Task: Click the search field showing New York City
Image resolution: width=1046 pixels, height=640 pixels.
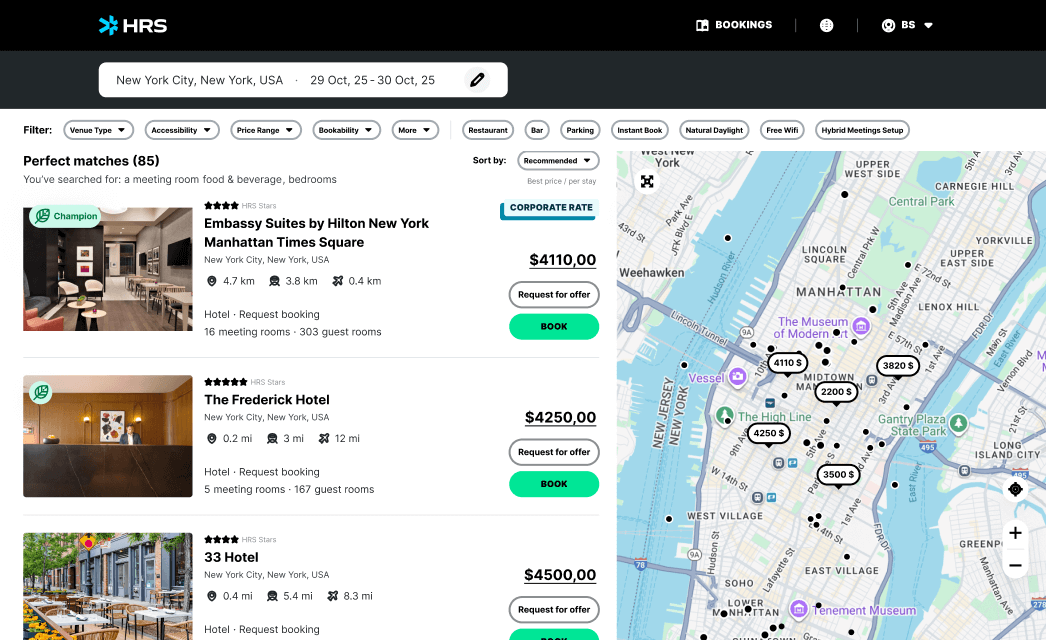Action: (x=303, y=80)
